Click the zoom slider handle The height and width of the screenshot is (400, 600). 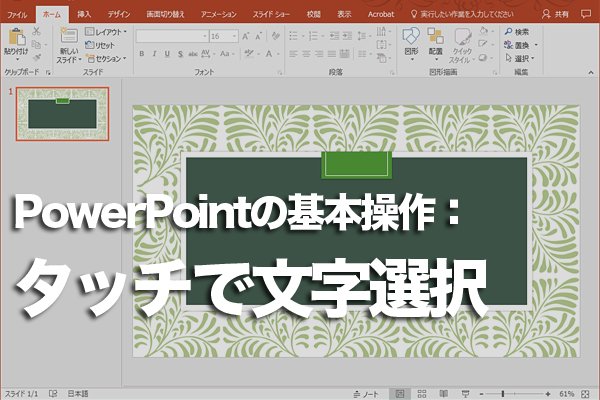coord(503,394)
